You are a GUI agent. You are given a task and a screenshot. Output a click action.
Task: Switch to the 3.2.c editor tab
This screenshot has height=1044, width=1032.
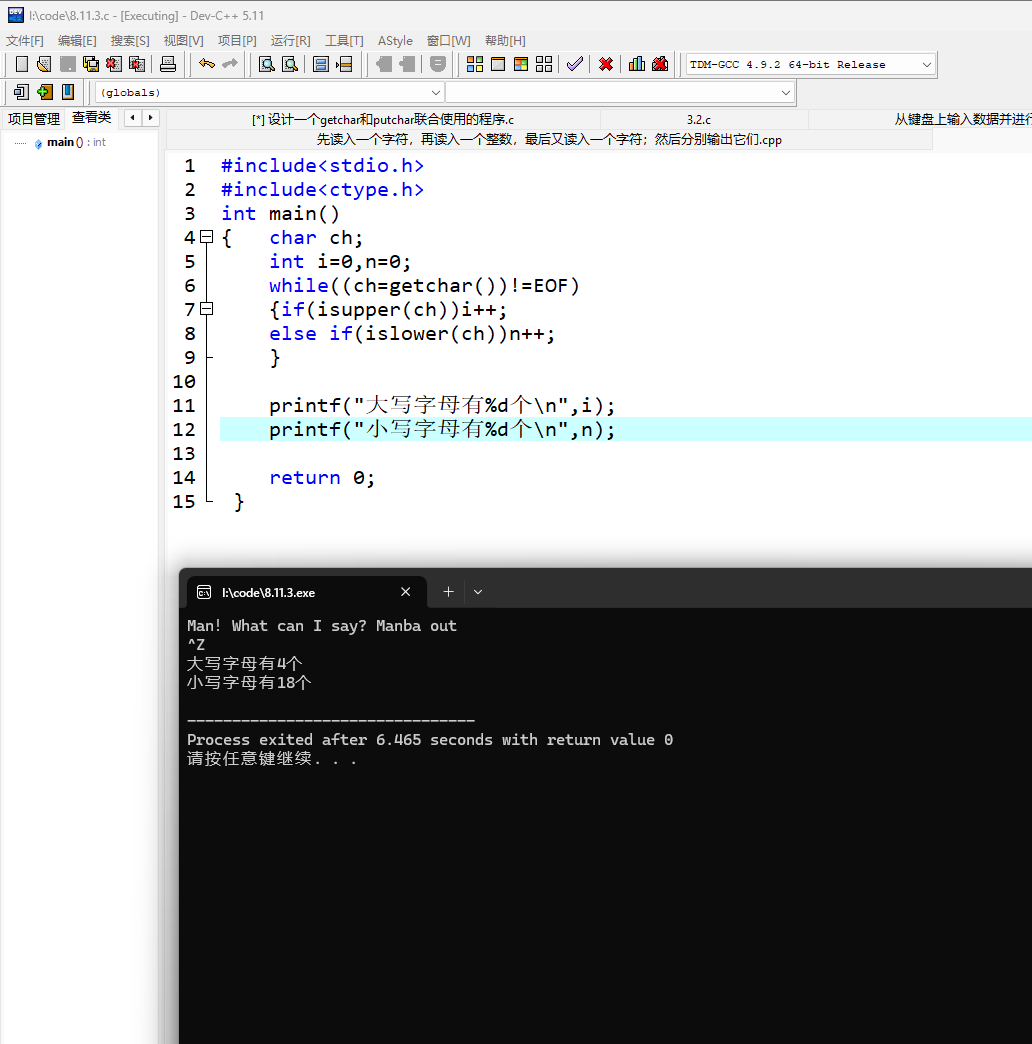pos(699,120)
